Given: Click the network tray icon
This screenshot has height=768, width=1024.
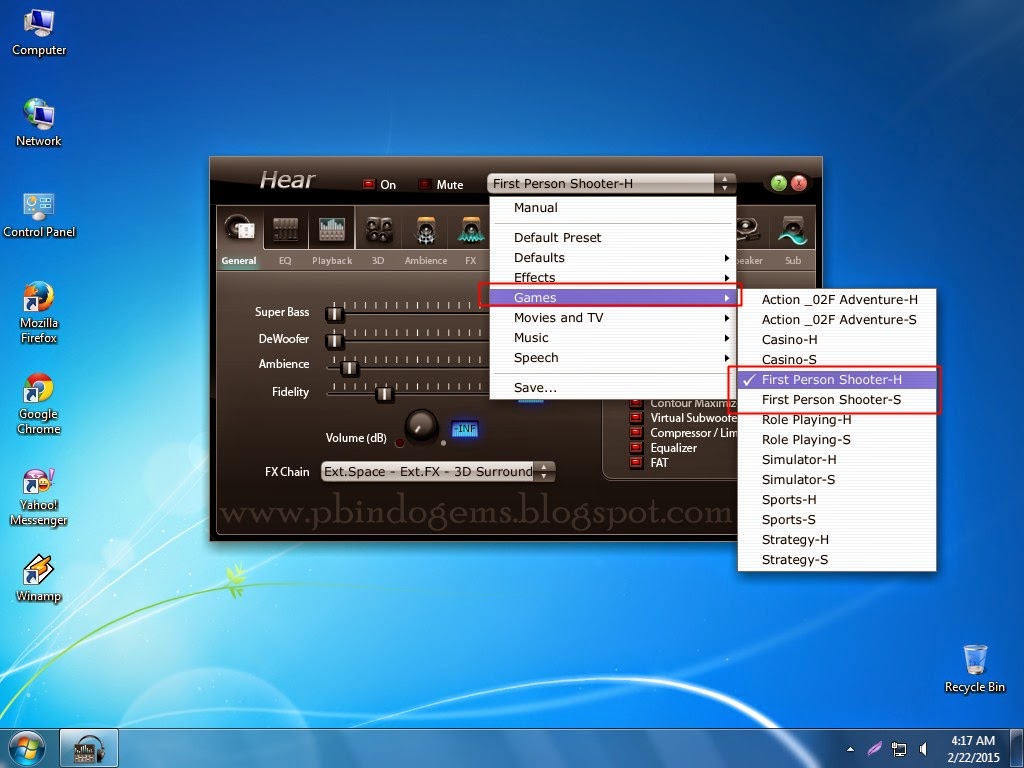Looking at the screenshot, I should point(899,749).
